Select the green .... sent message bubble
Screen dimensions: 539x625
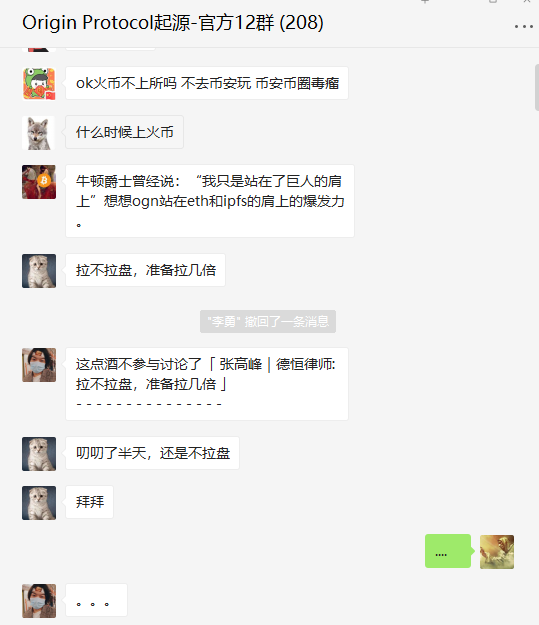pyautogui.click(x=448, y=551)
